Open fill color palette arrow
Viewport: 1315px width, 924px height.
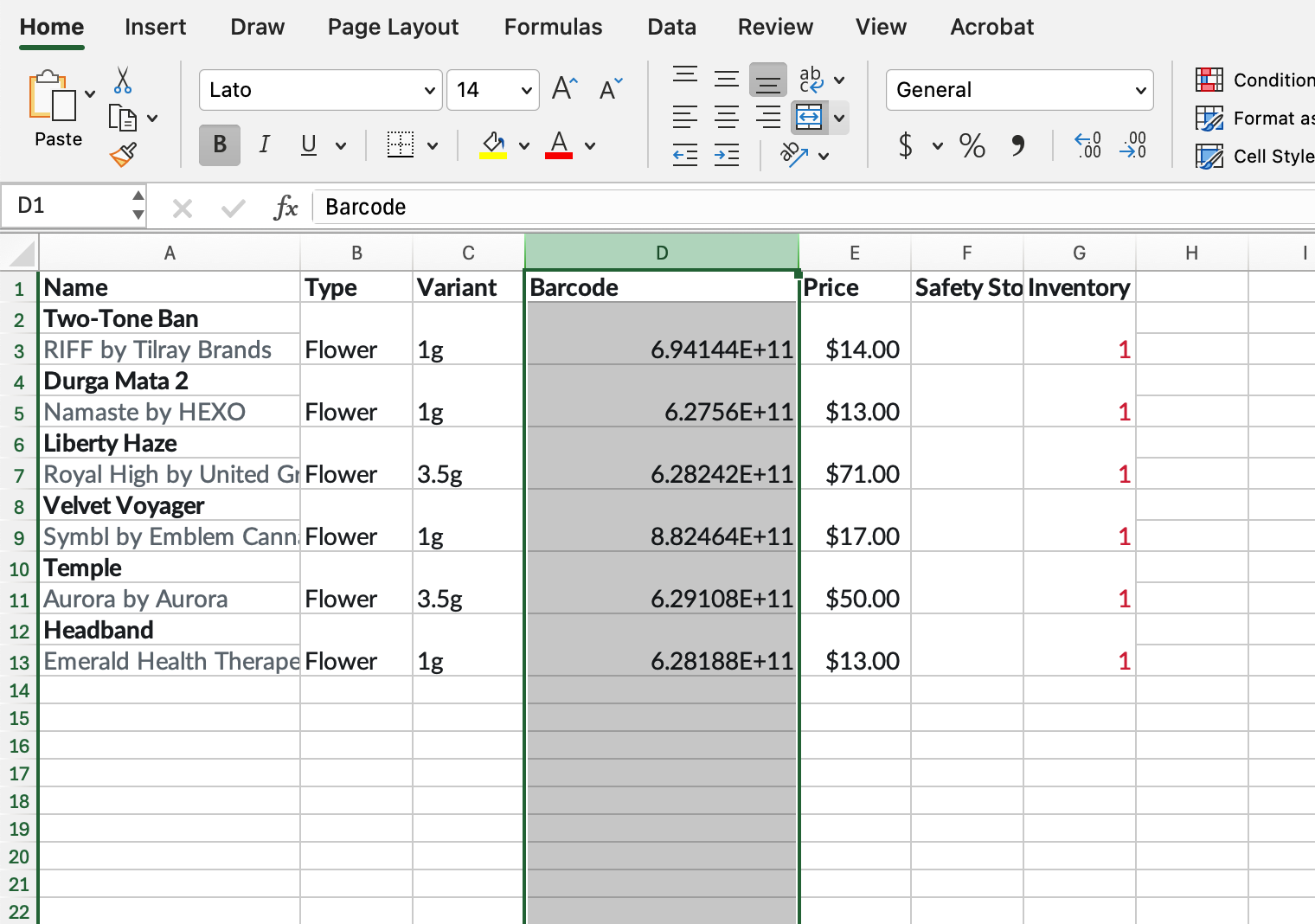pos(524,145)
